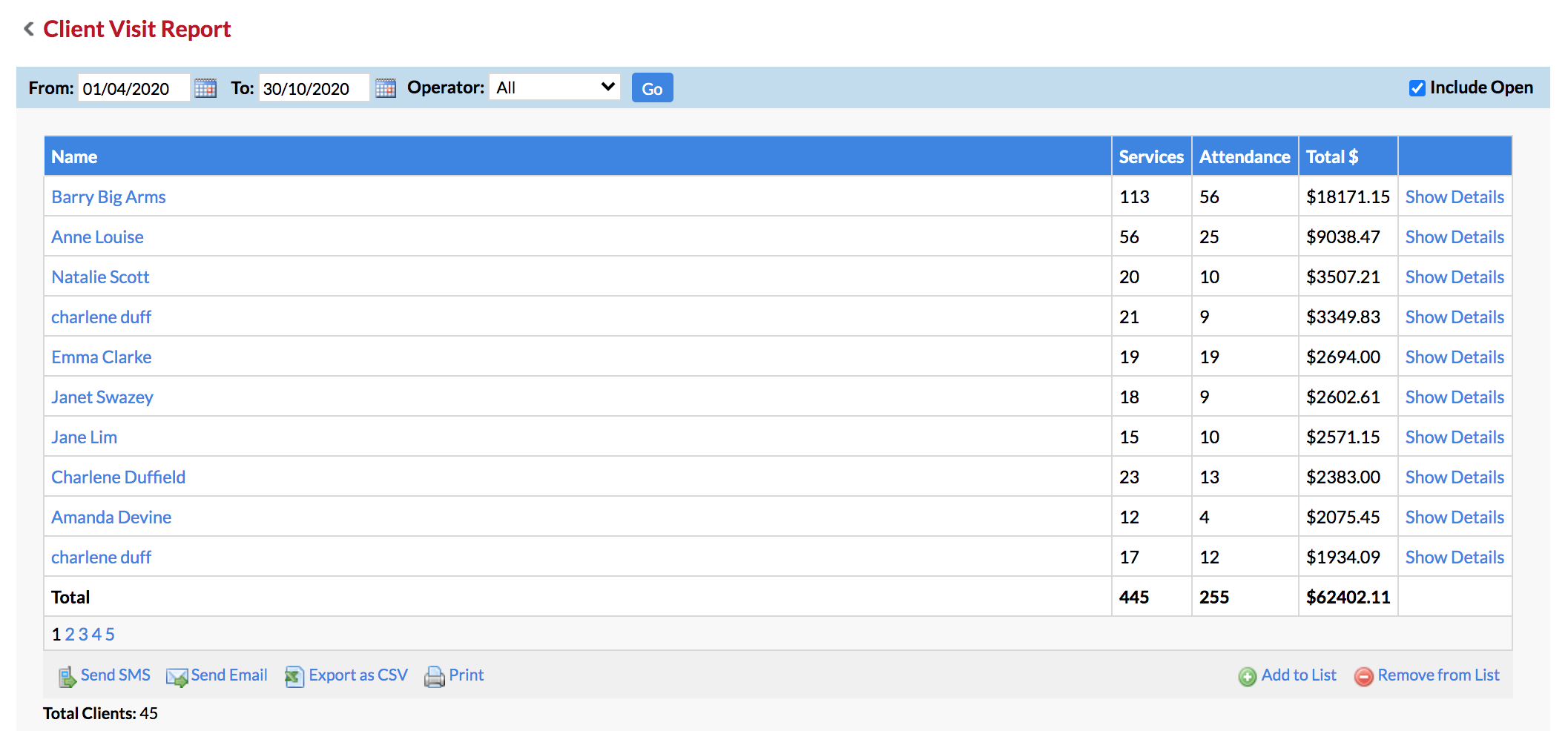The image size is (1568, 731).
Task: Click the Send SMS link text
Action: (115, 675)
